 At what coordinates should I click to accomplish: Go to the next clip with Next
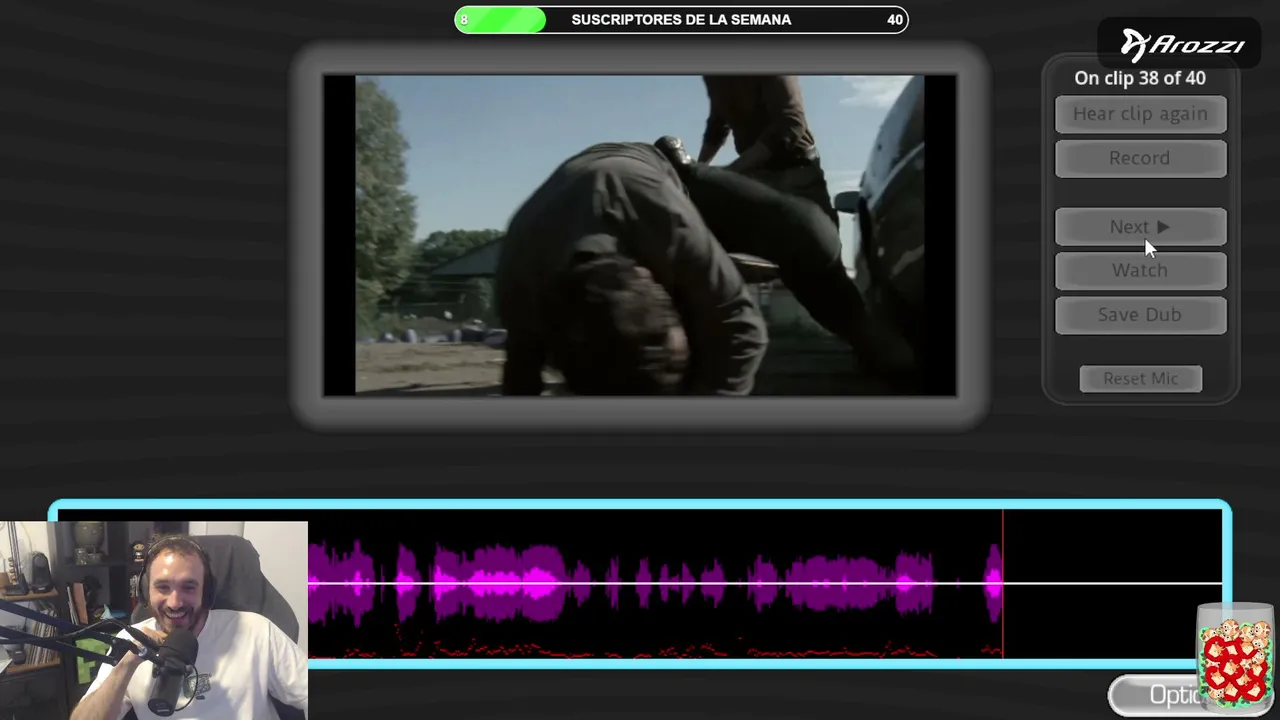pyautogui.click(x=1140, y=227)
